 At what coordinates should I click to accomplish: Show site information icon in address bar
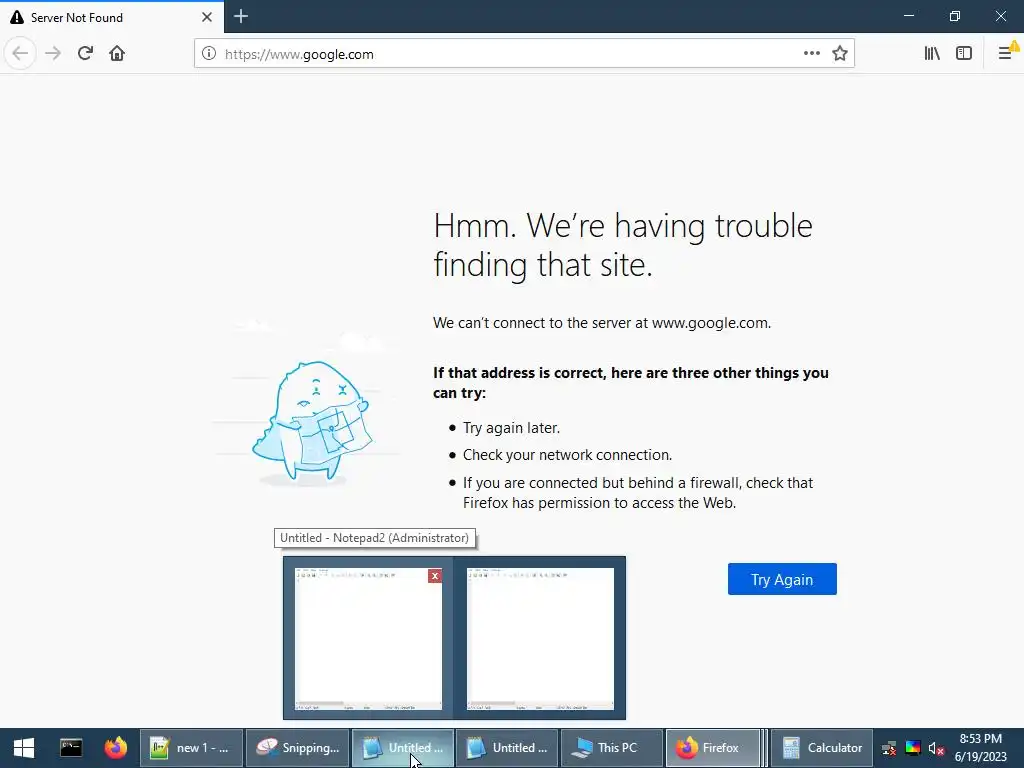coord(208,54)
